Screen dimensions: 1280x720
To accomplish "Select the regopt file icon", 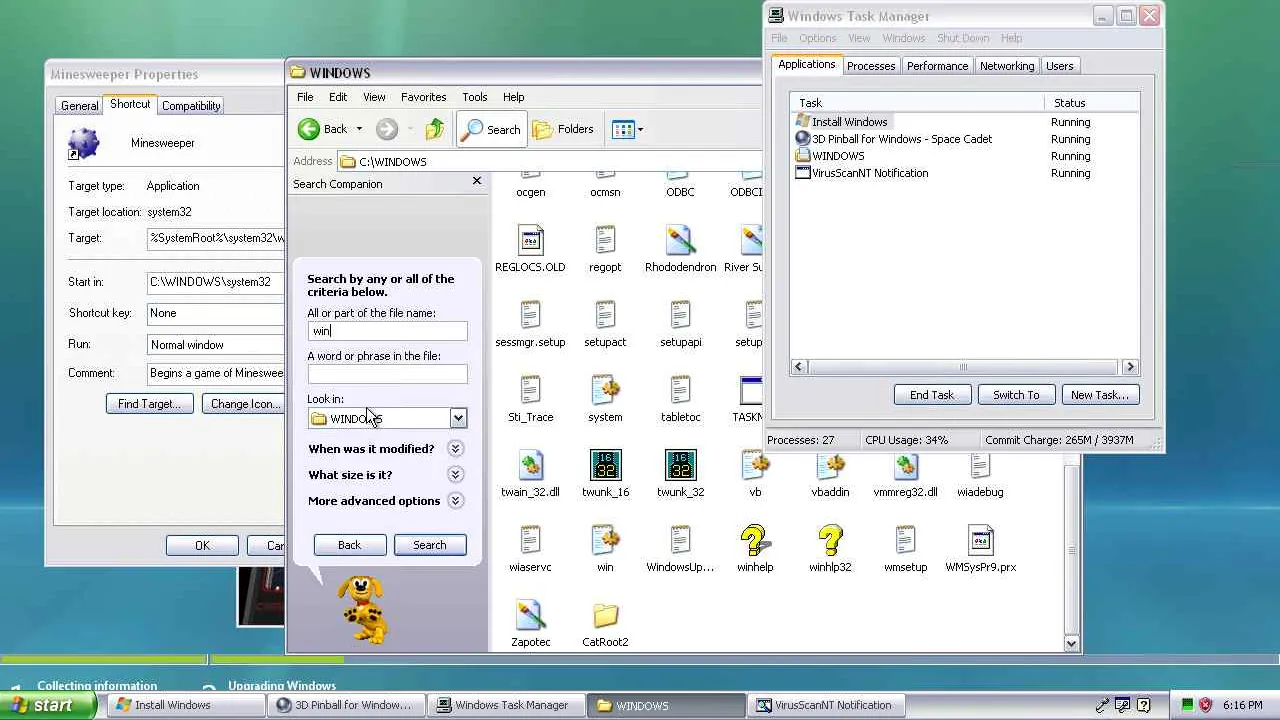I will 605,240.
